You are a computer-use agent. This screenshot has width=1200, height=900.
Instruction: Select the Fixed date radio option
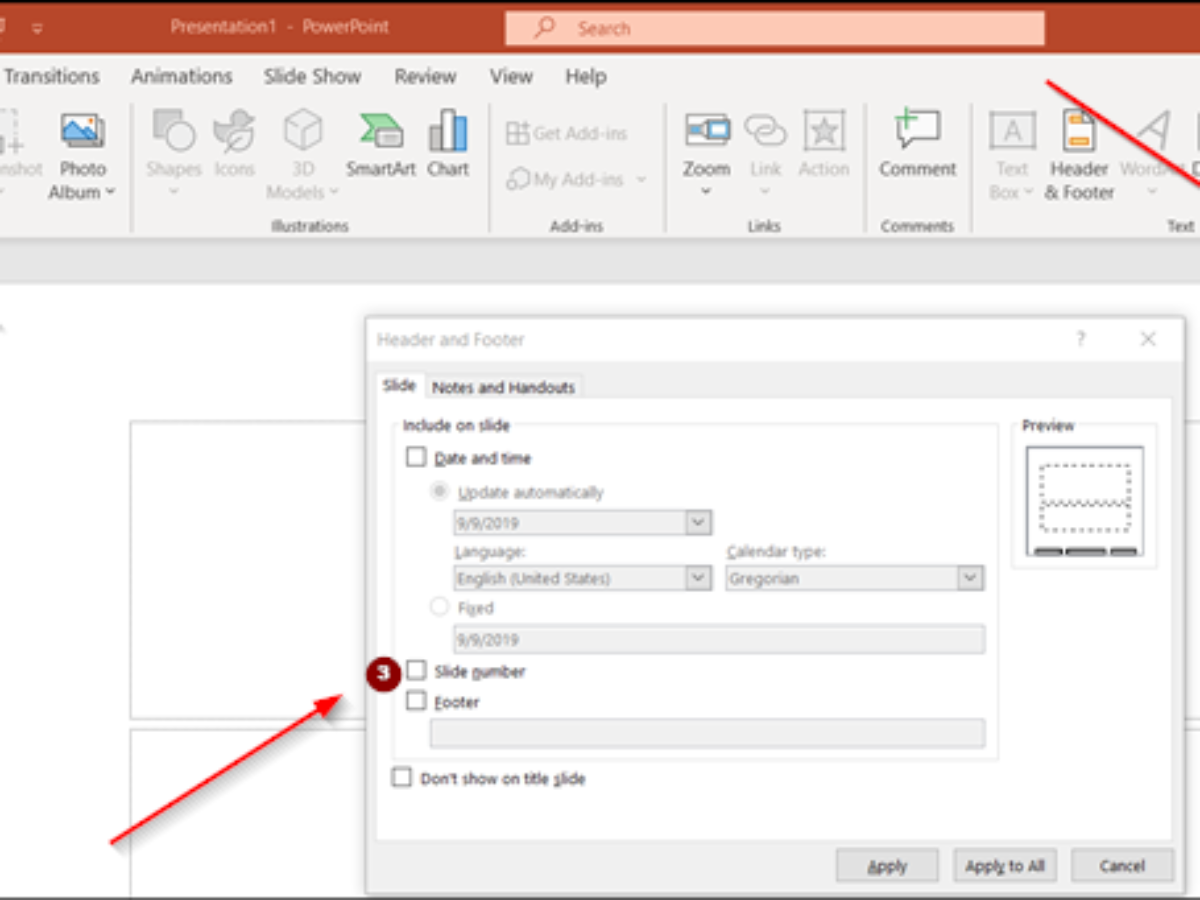click(x=439, y=607)
